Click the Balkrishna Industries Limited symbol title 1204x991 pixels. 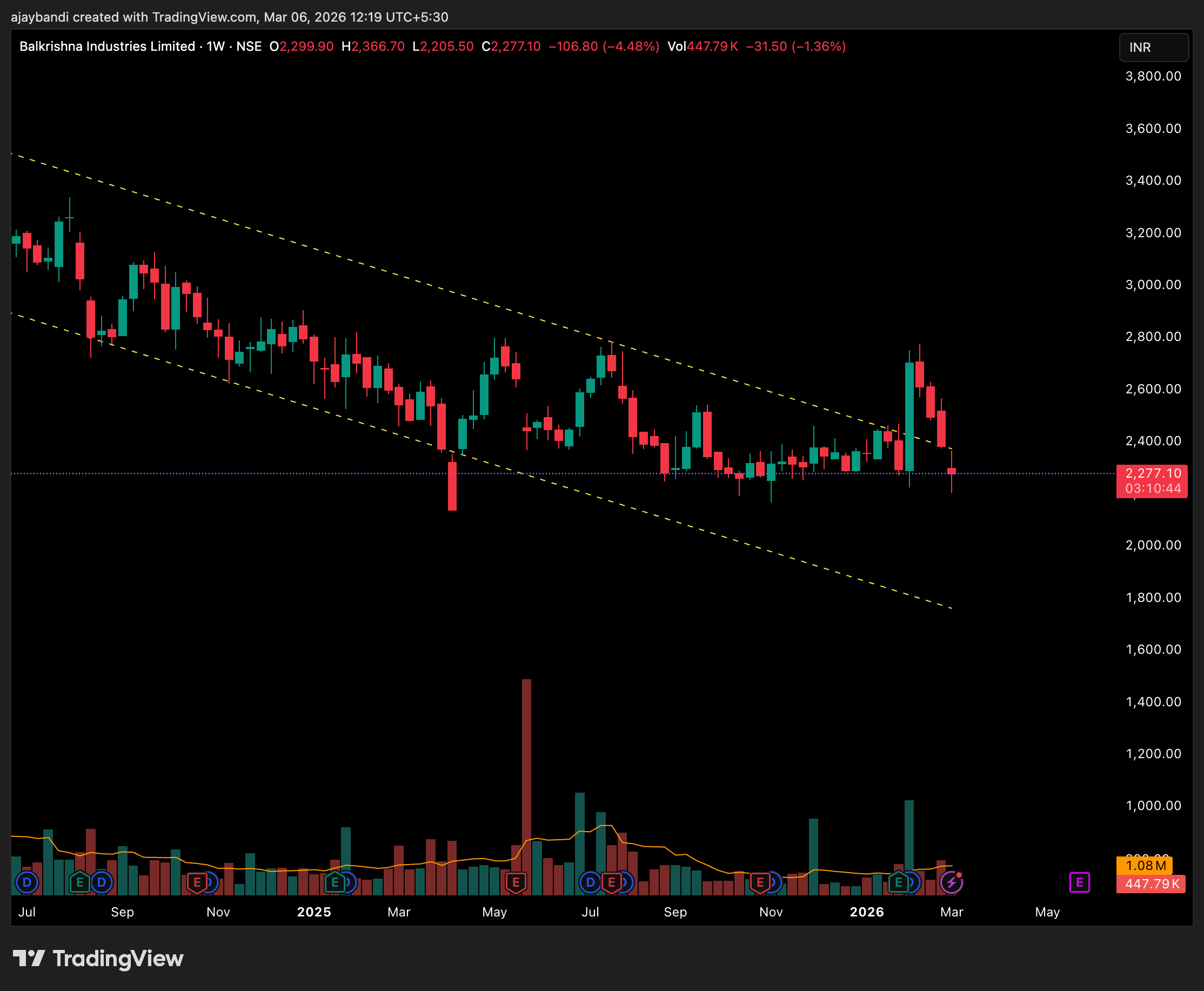pos(108,46)
